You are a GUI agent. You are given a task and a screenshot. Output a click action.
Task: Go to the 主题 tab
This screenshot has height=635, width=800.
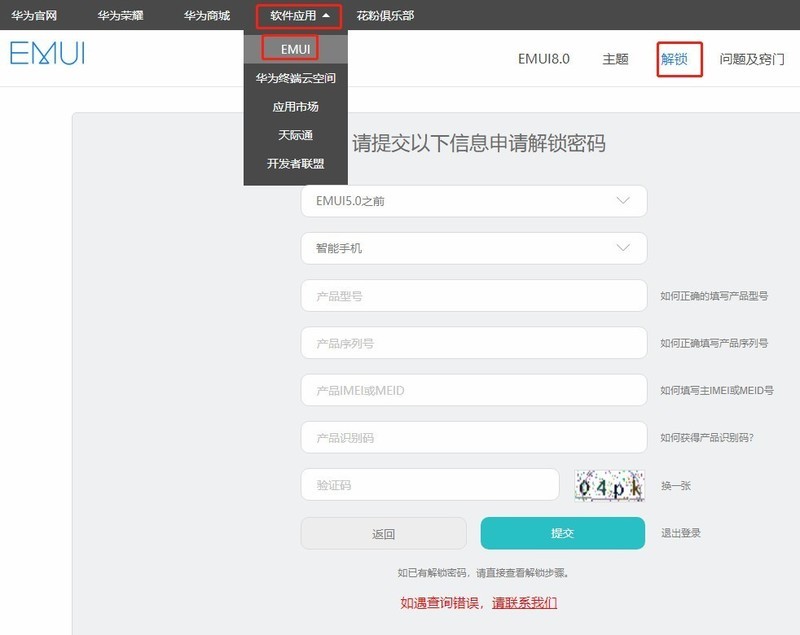pyautogui.click(x=615, y=59)
